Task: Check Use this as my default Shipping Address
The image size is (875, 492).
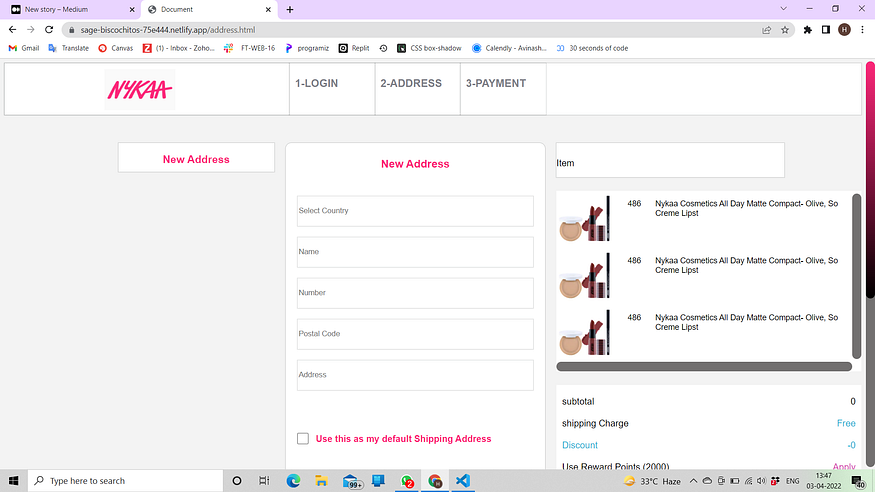Action: 303,438
